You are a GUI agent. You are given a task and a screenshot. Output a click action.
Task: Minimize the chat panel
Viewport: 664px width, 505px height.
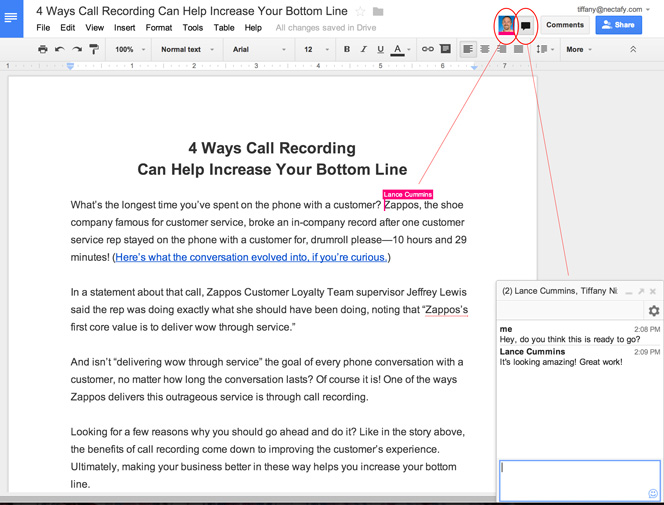point(629,292)
